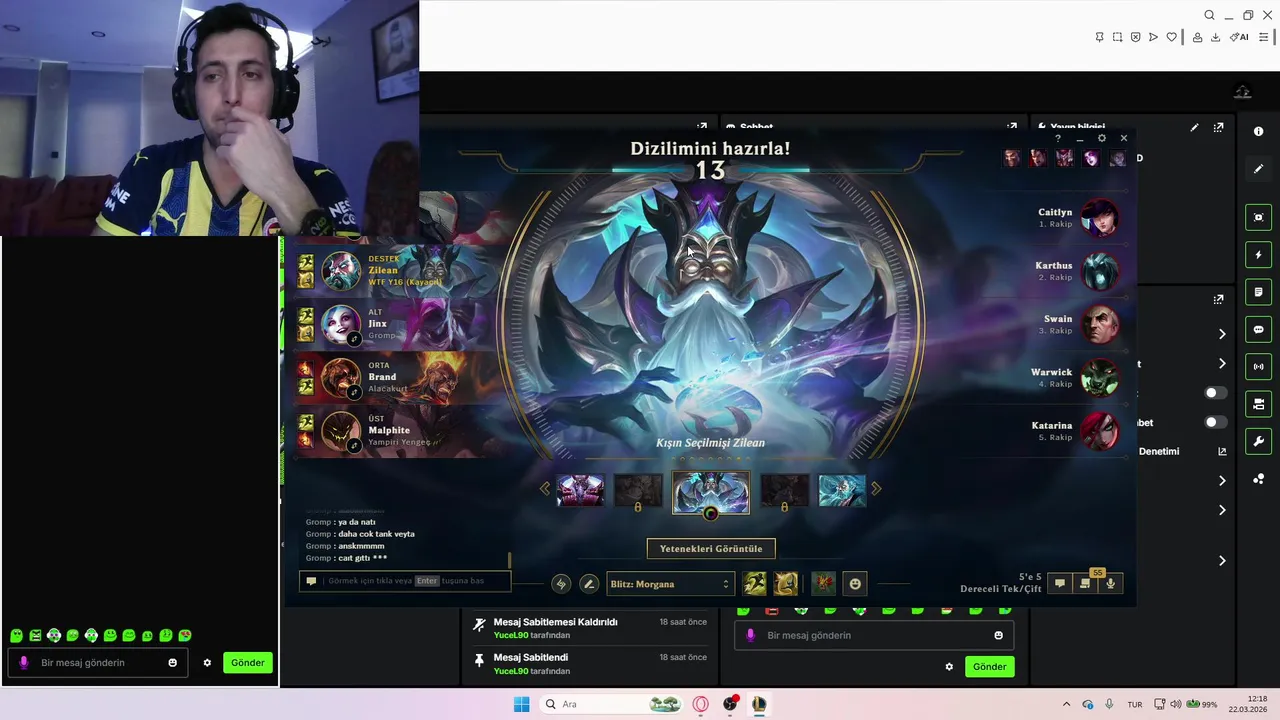Open left chat settings gear
Screen dimensions: 1280x720
207,663
